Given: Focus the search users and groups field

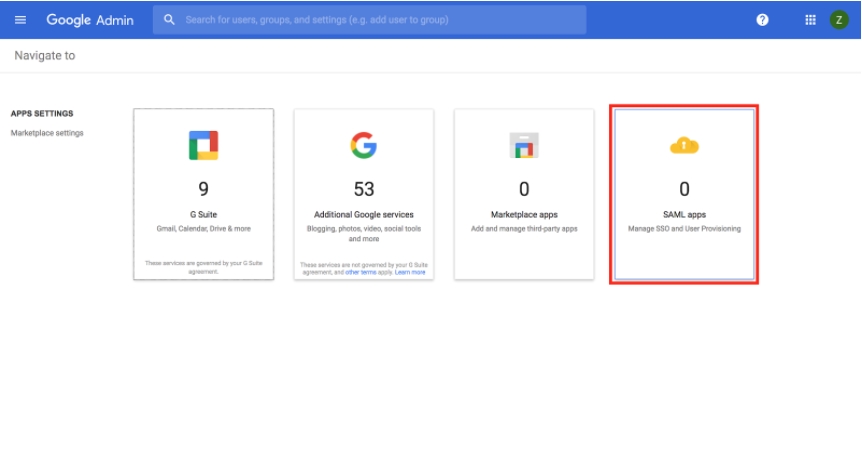Looking at the screenshot, I should click(x=369, y=20).
